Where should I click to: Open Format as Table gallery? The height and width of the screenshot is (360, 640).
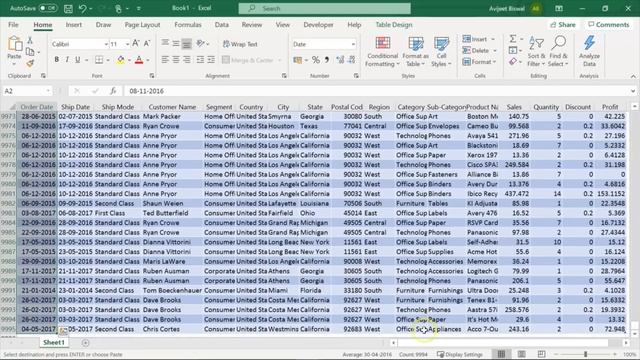coord(416,52)
